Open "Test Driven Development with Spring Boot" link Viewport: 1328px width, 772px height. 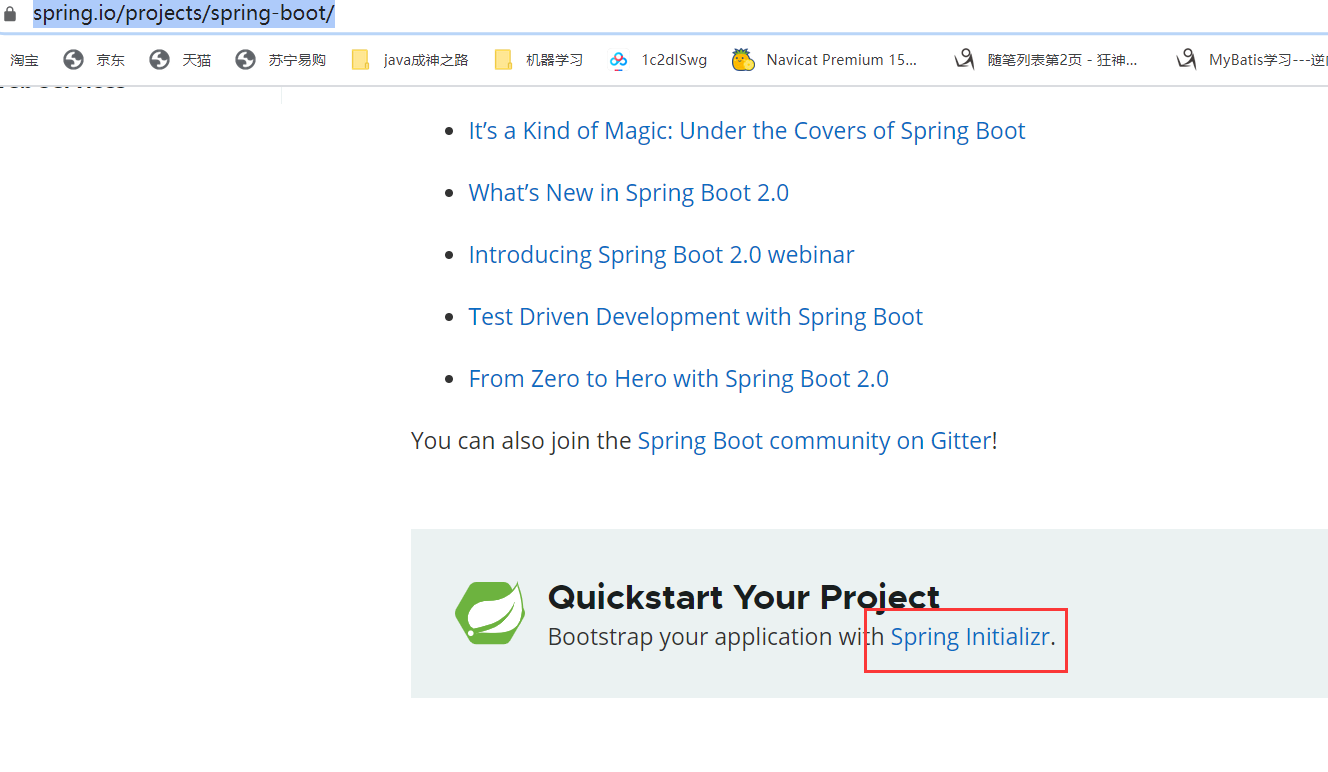(x=696, y=317)
